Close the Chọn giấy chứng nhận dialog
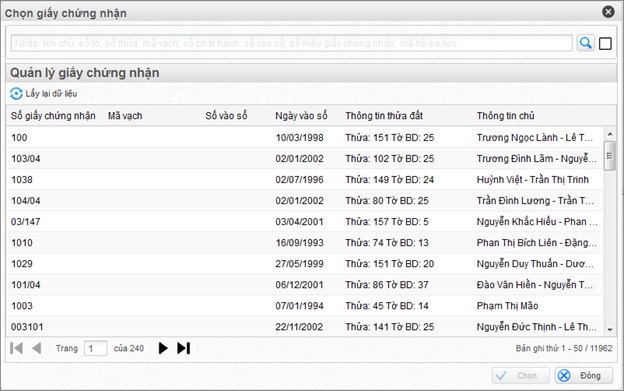Screen dimensions: 624x391 (608, 12)
